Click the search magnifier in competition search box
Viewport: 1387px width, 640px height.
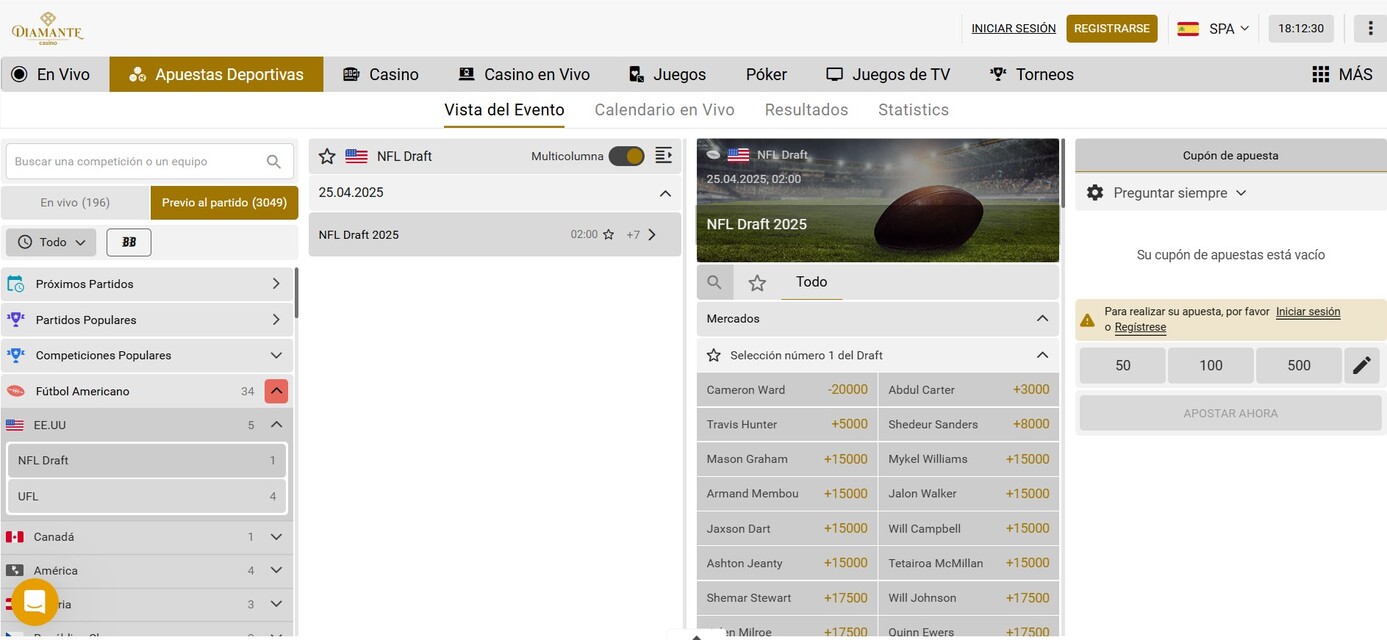tap(274, 161)
